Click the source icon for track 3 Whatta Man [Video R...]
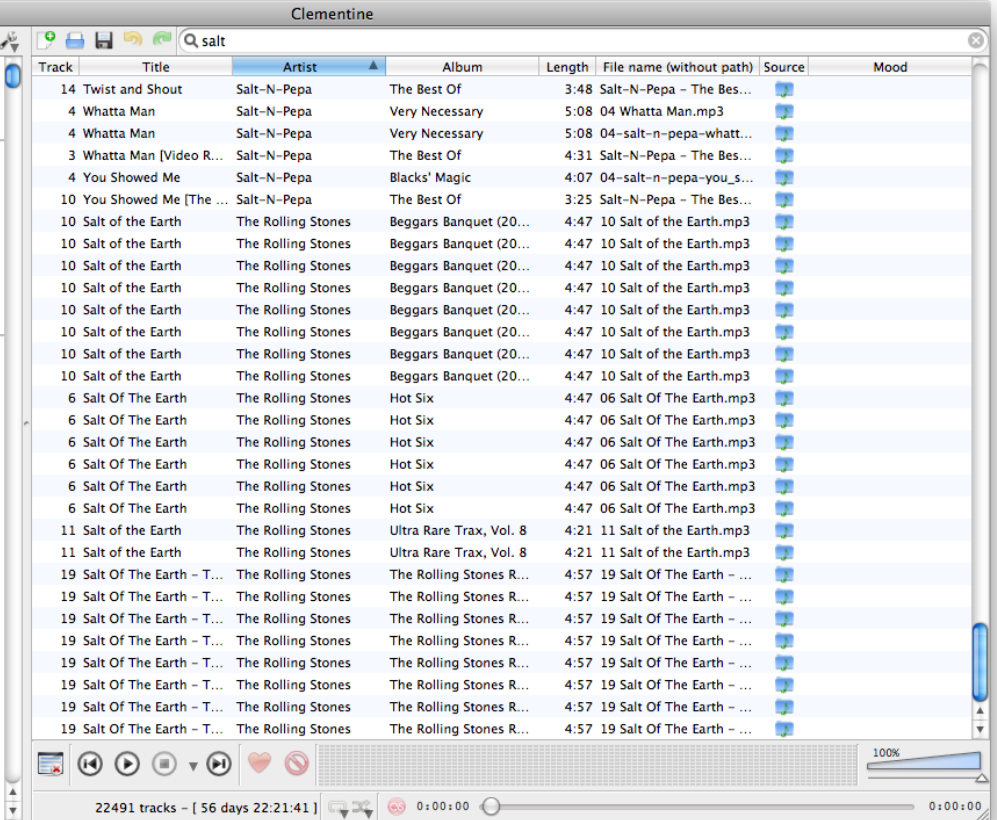Image resolution: width=997 pixels, height=820 pixels. [x=784, y=156]
